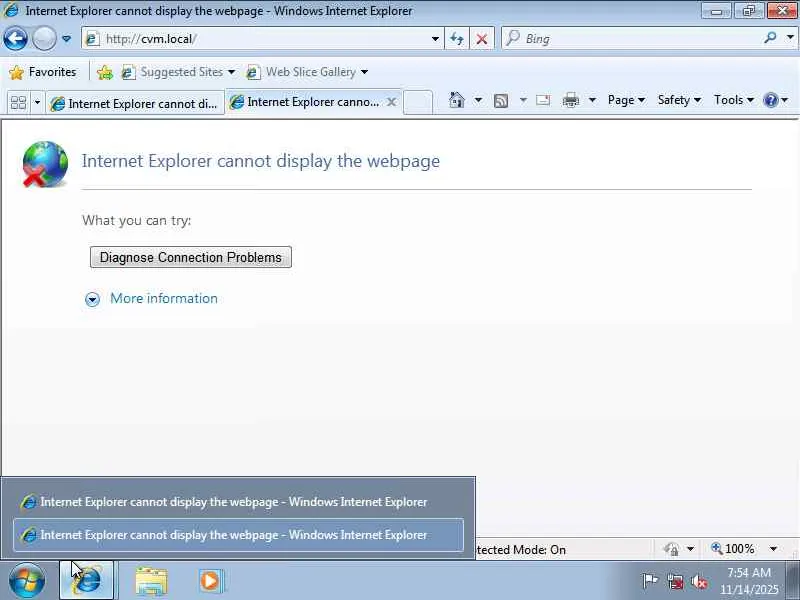
Task: Expand the Home button dropdown arrow
Action: (x=478, y=100)
